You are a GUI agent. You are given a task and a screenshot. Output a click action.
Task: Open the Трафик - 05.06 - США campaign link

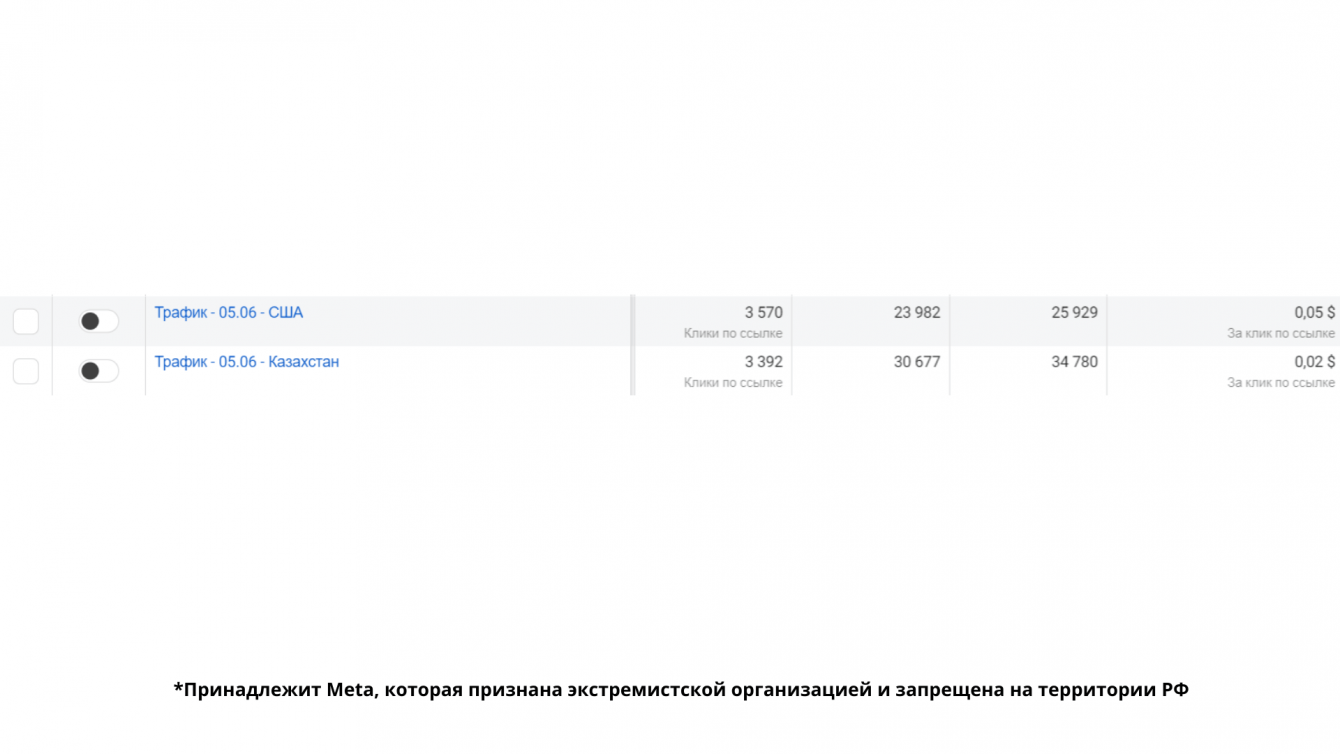pos(228,313)
